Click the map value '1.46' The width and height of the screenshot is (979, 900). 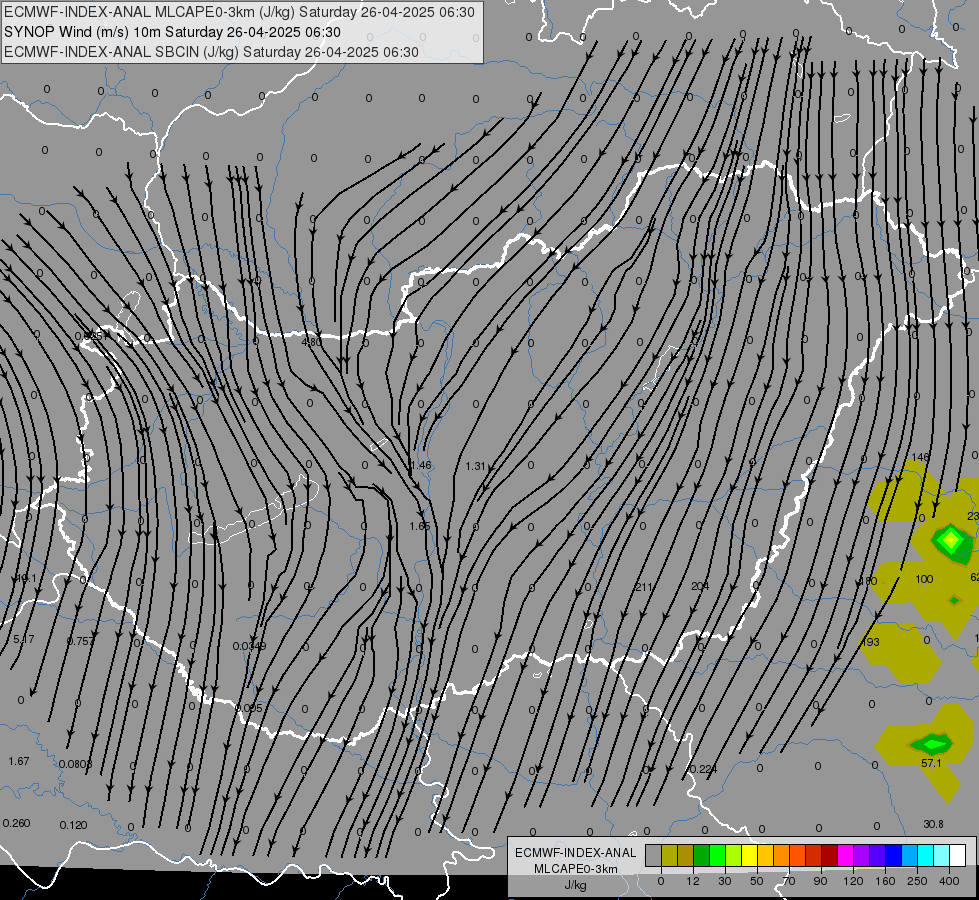point(421,465)
